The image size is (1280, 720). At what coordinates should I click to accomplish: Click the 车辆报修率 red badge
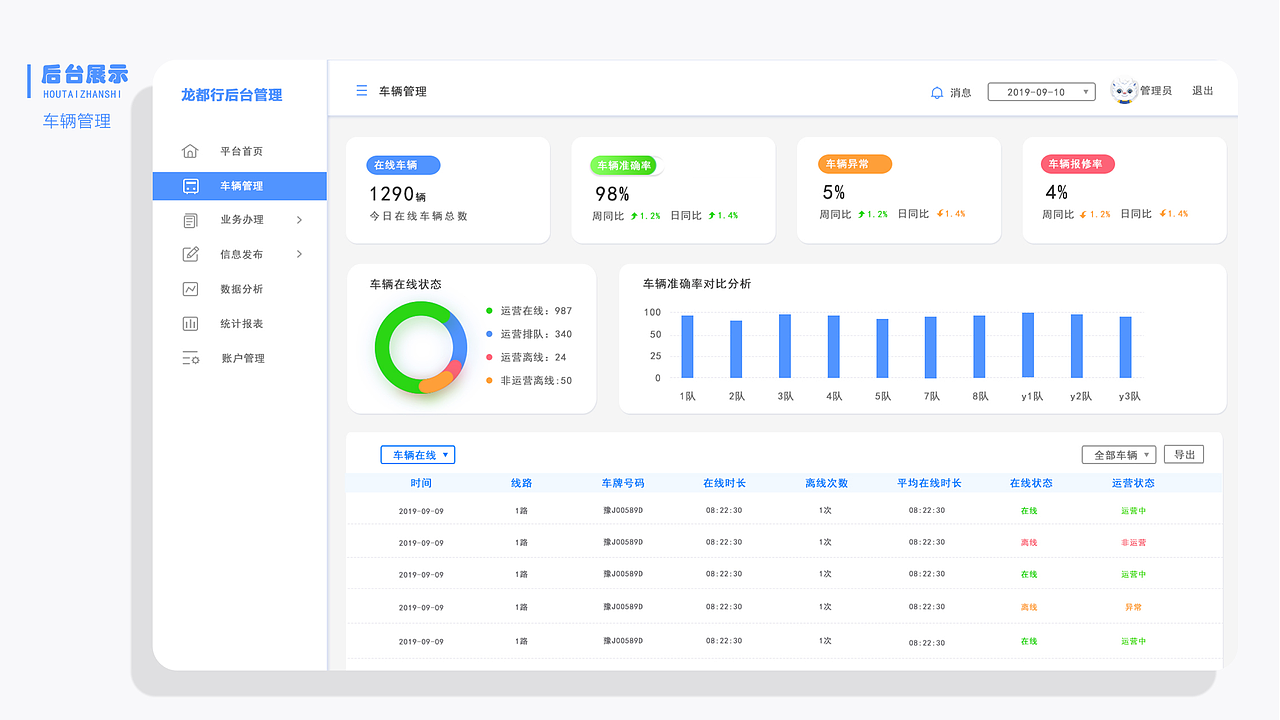(1077, 164)
